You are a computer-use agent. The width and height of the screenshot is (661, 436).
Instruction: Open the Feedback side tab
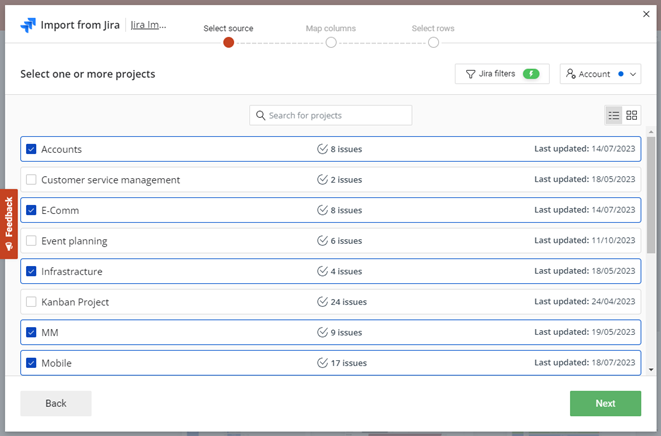(x=9, y=223)
